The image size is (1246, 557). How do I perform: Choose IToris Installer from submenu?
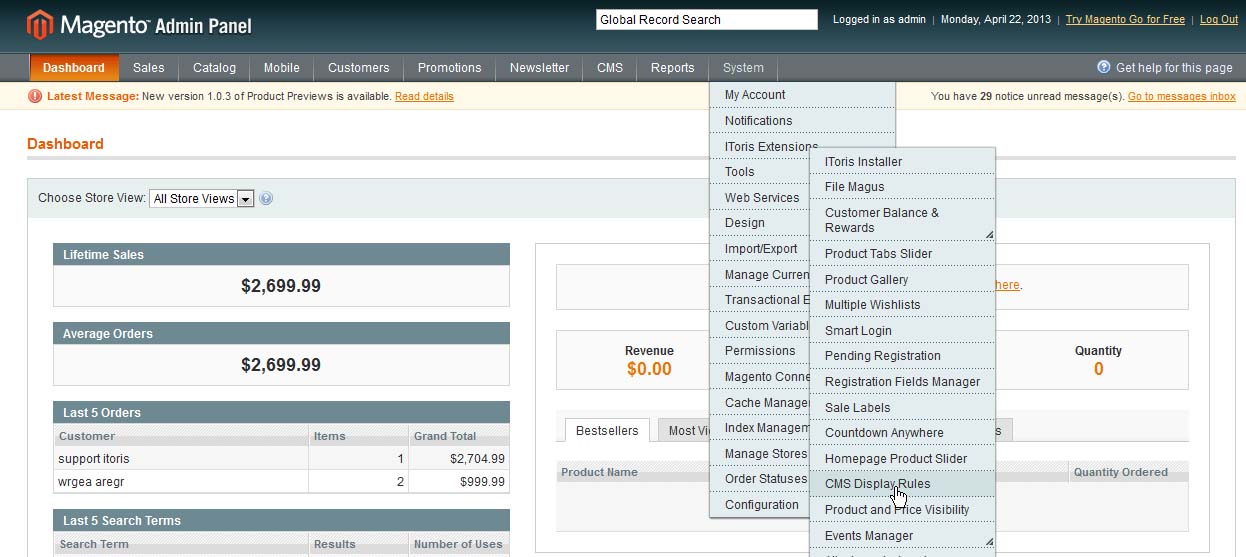click(x=902, y=162)
